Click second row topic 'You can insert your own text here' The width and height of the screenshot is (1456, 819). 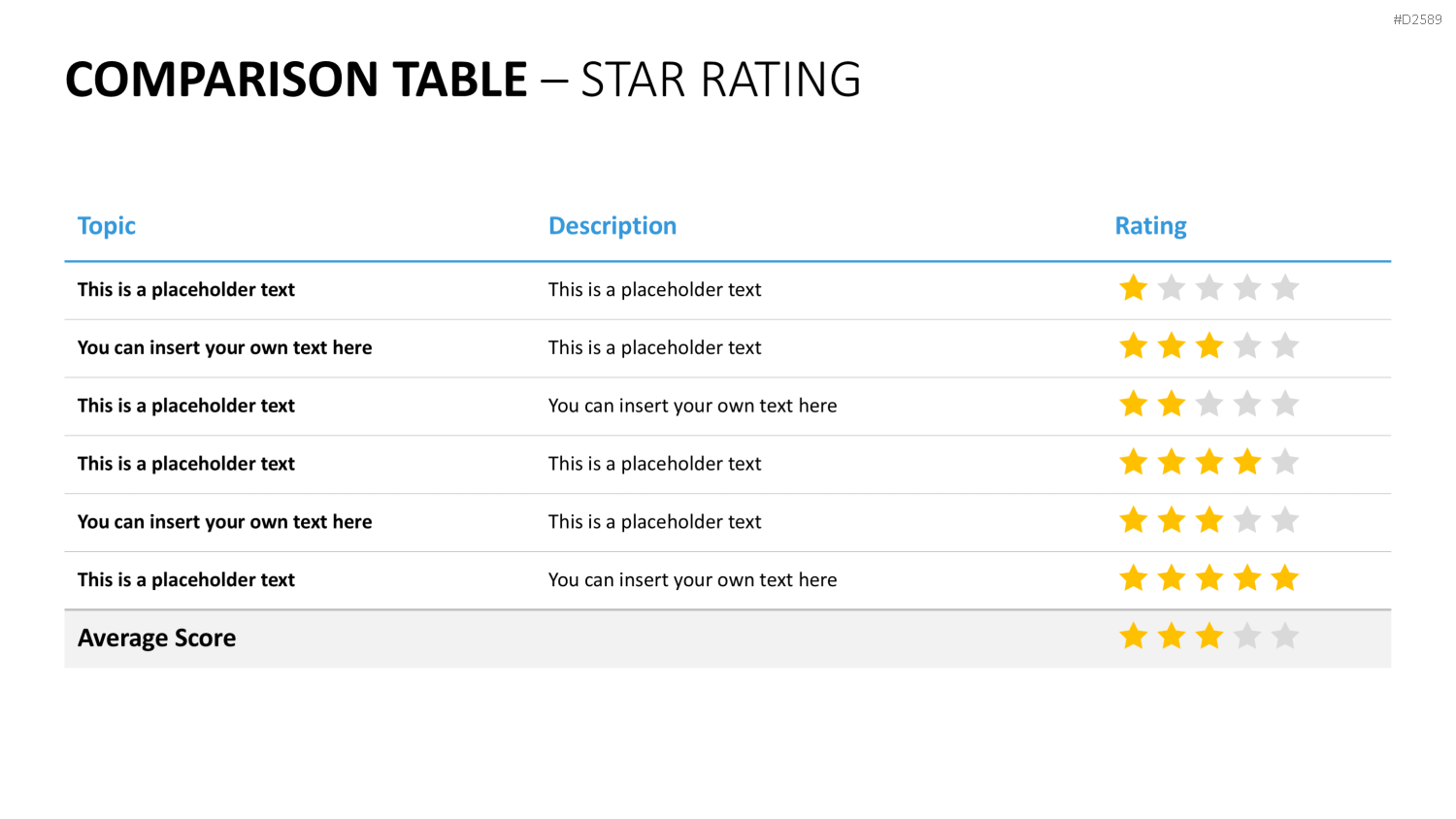pos(224,347)
